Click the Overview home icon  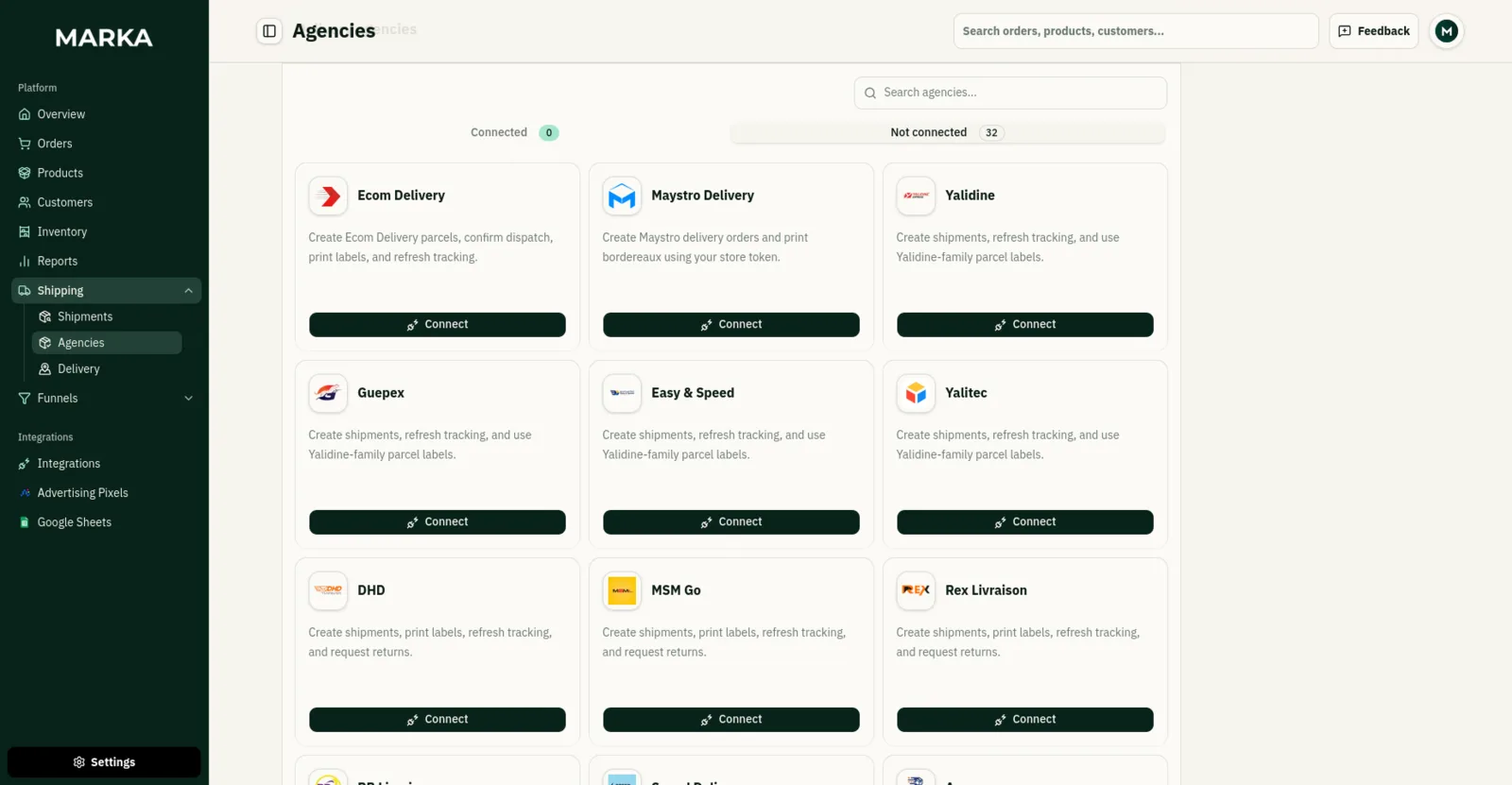25,114
